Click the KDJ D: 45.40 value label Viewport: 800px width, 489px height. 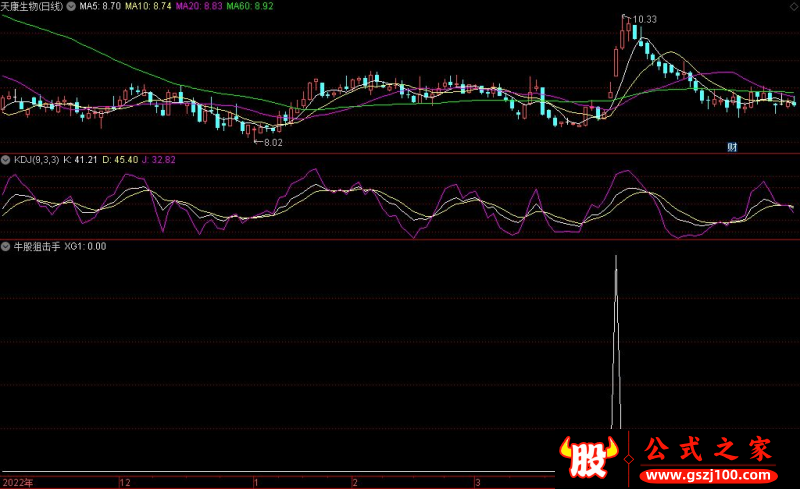[126, 160]
